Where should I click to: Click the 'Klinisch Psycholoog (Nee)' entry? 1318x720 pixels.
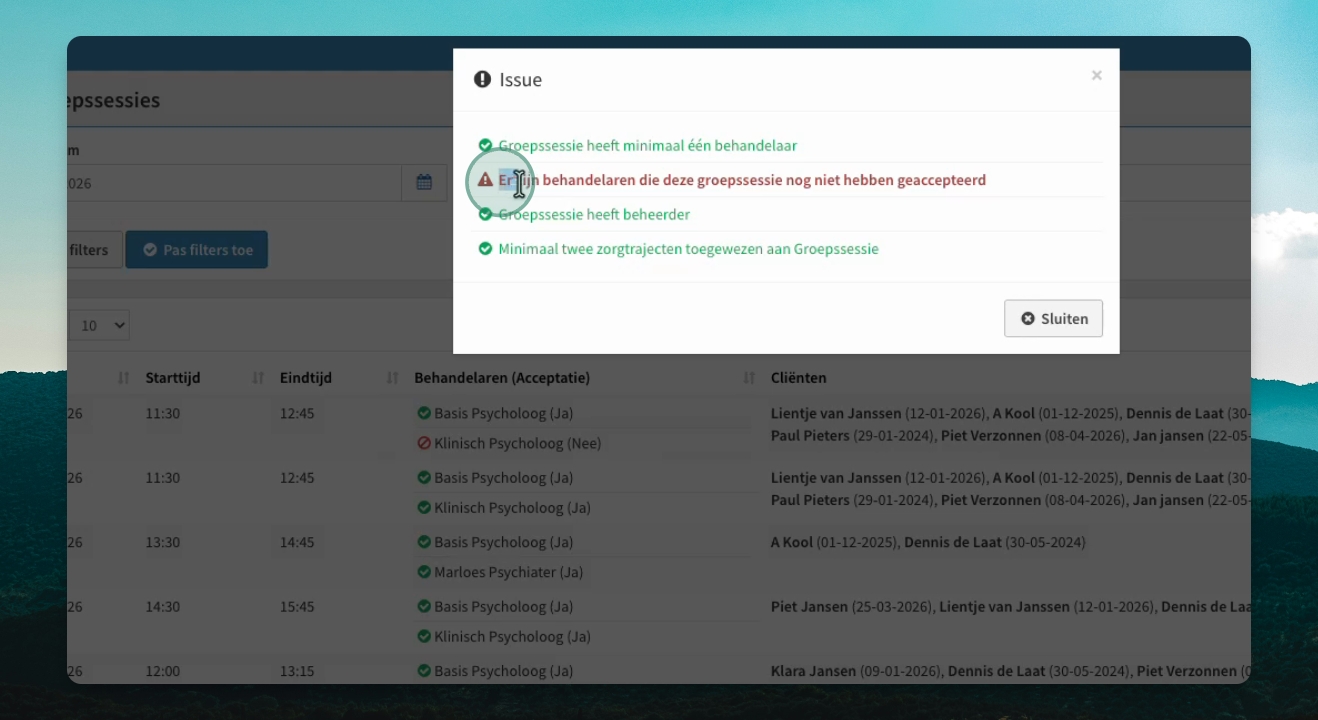click(x=517, y=443)
